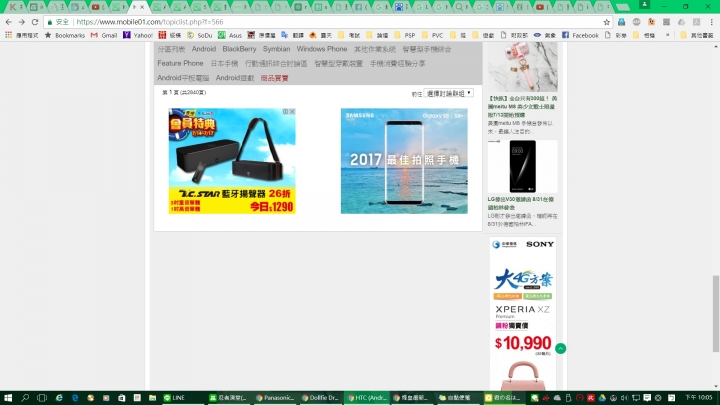Close the active mobile01 tab
Image resolution: width=720 pixels, height=405 pixels.
(x=142, y=7)
